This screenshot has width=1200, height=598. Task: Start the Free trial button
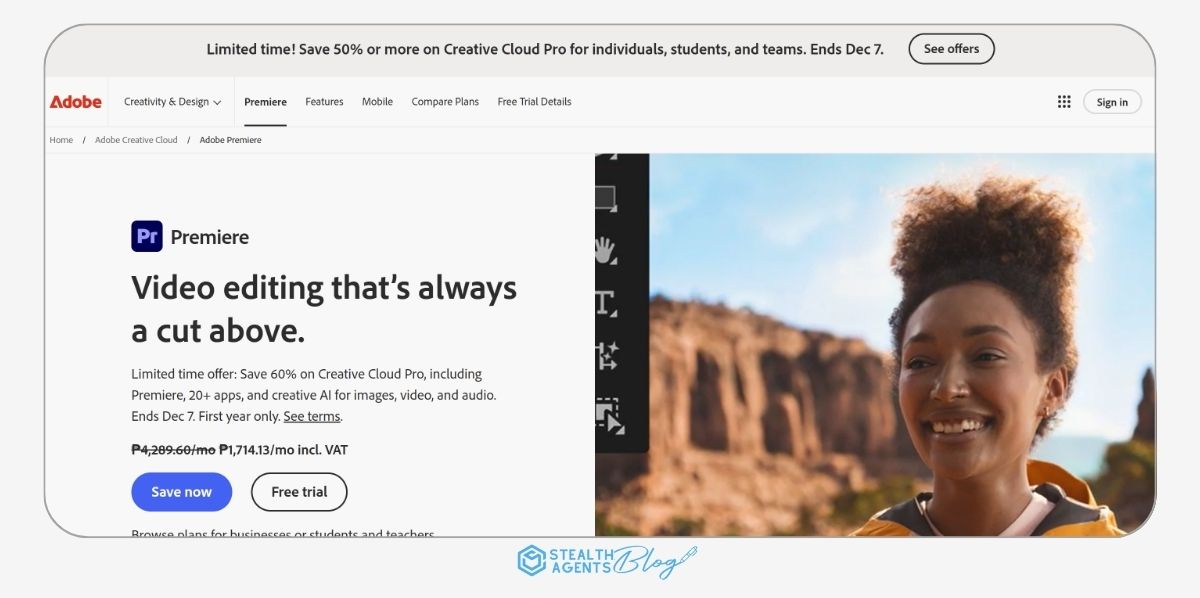pyautogui.click(x=299, y=492)
